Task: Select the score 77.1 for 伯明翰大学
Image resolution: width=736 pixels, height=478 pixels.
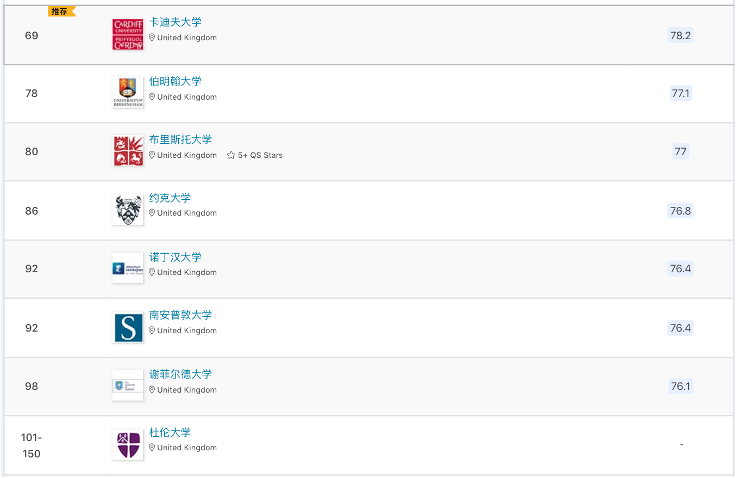Action: tap(680, 93)
